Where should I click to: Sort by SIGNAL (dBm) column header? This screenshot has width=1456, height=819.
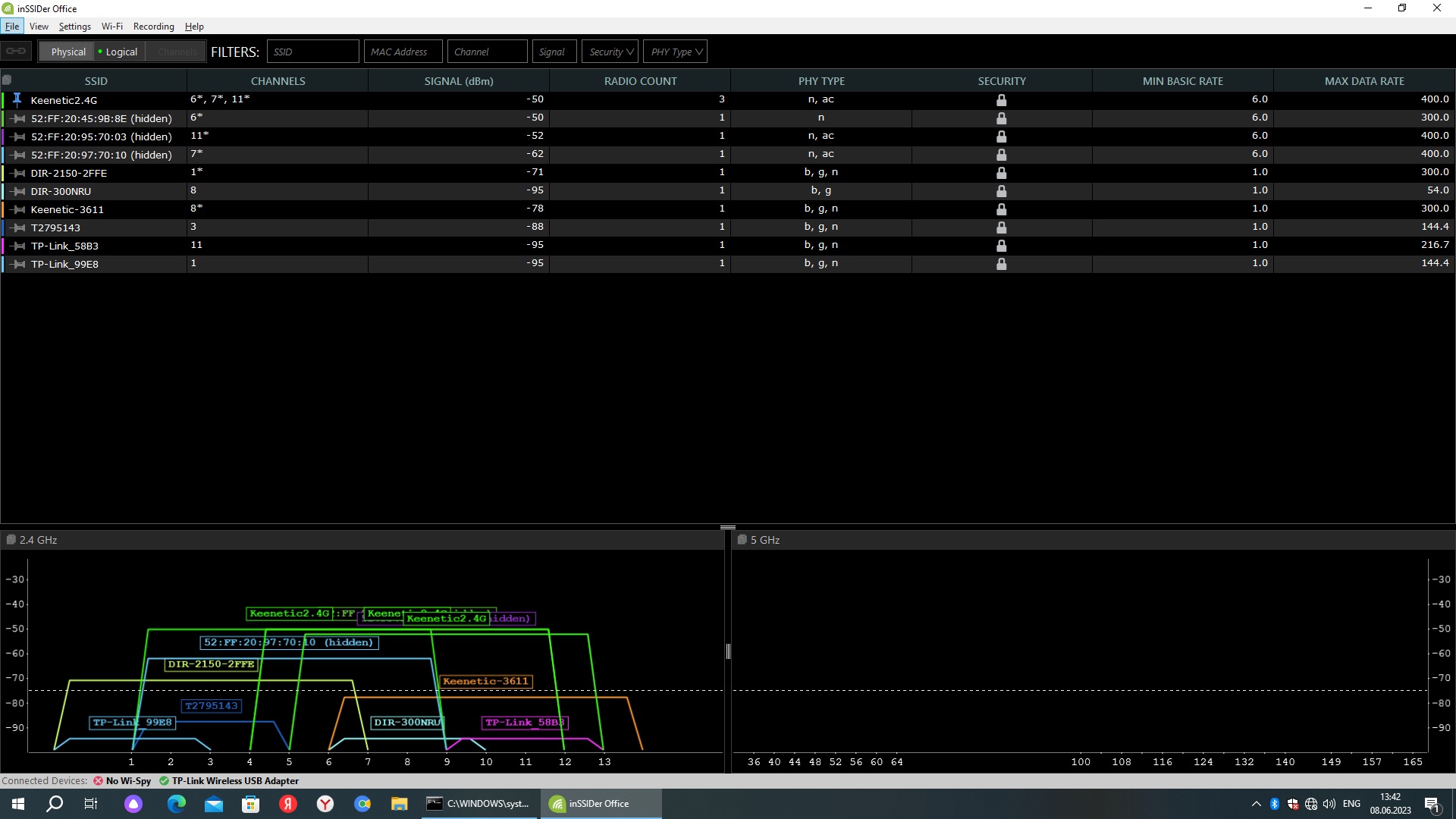(458, 81)
